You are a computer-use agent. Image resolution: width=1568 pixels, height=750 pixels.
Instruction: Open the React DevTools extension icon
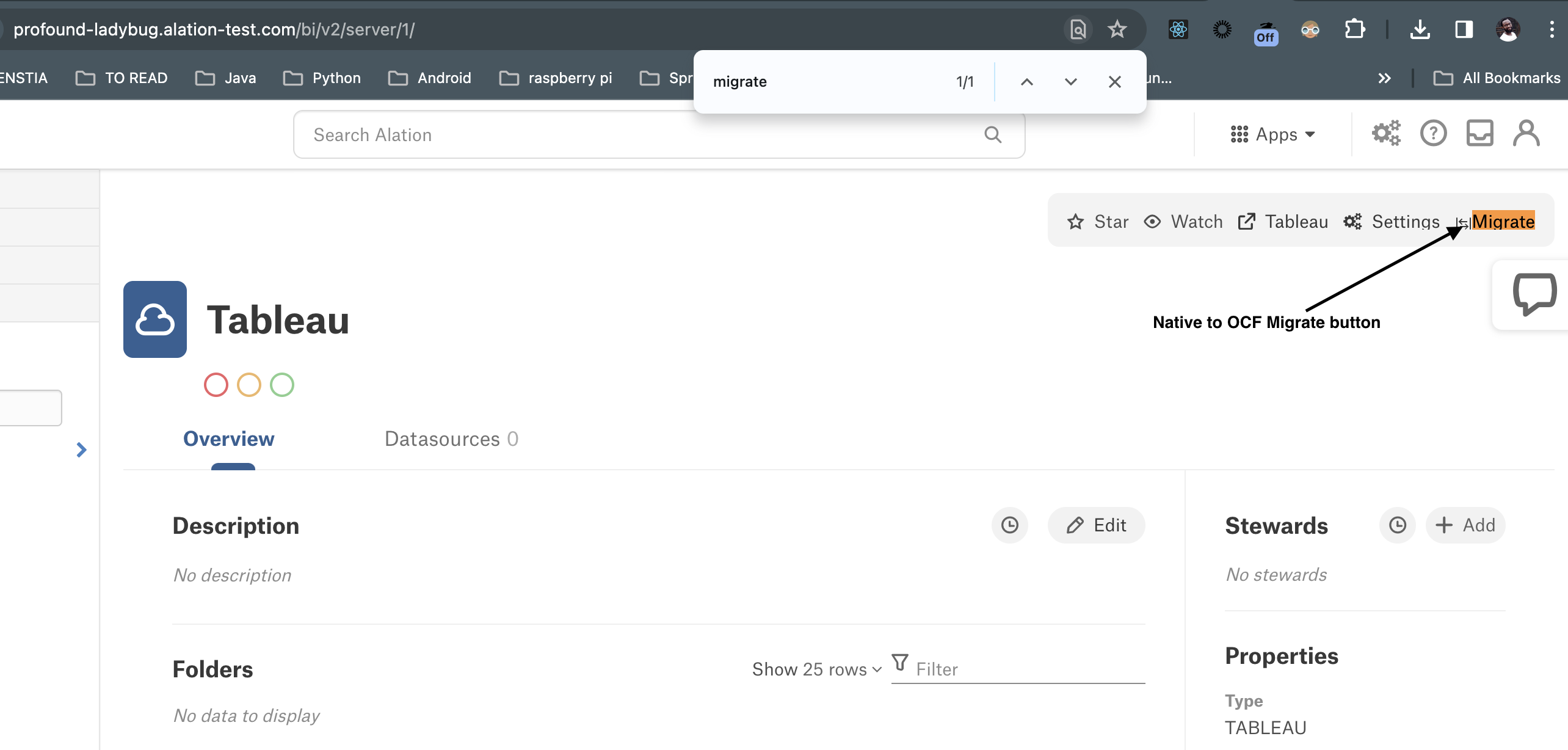1178,29
